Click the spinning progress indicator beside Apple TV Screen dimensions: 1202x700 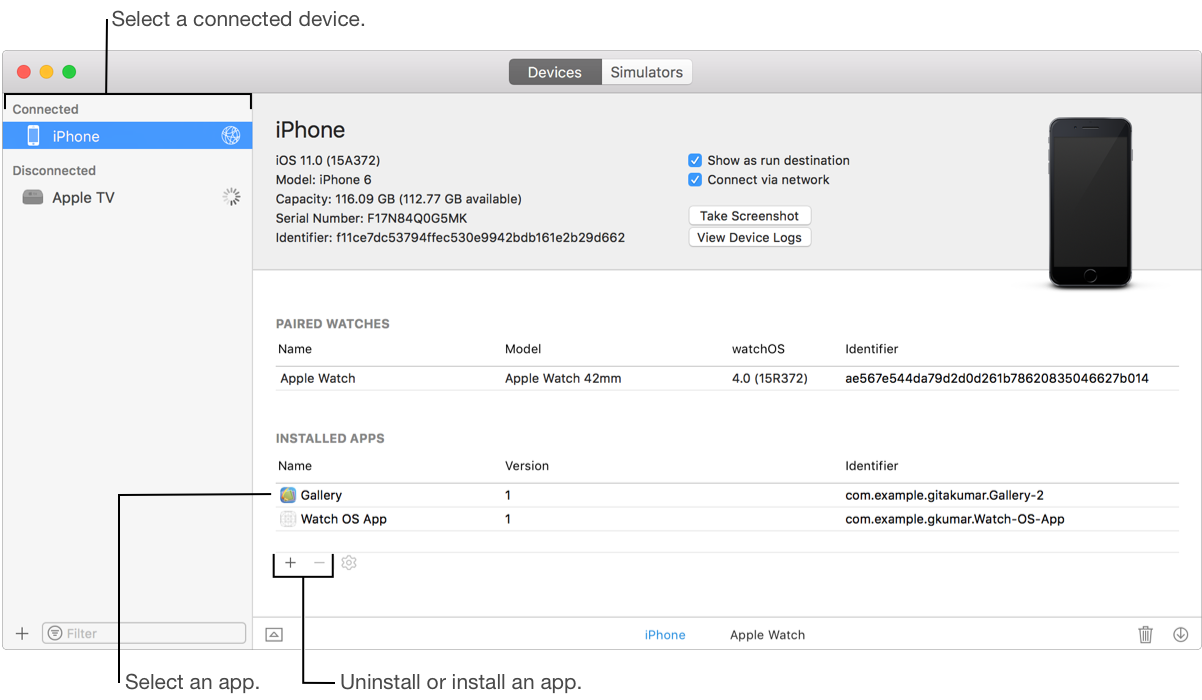tap(231, 197)
